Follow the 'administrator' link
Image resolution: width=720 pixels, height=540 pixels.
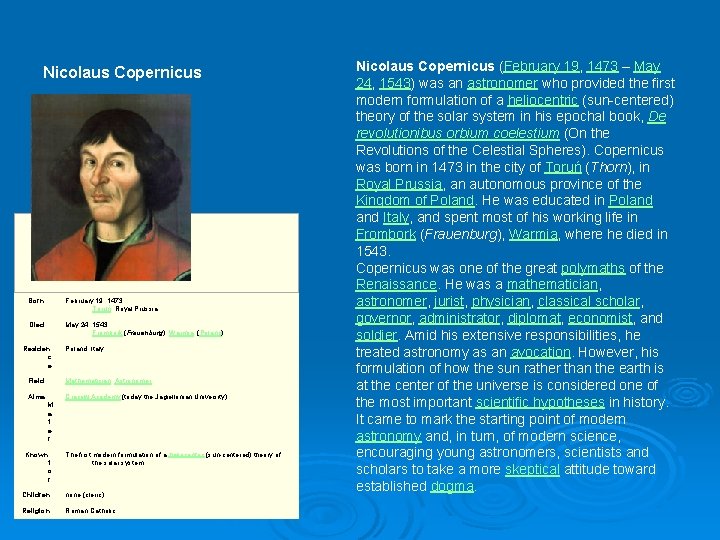coord(459,318)
